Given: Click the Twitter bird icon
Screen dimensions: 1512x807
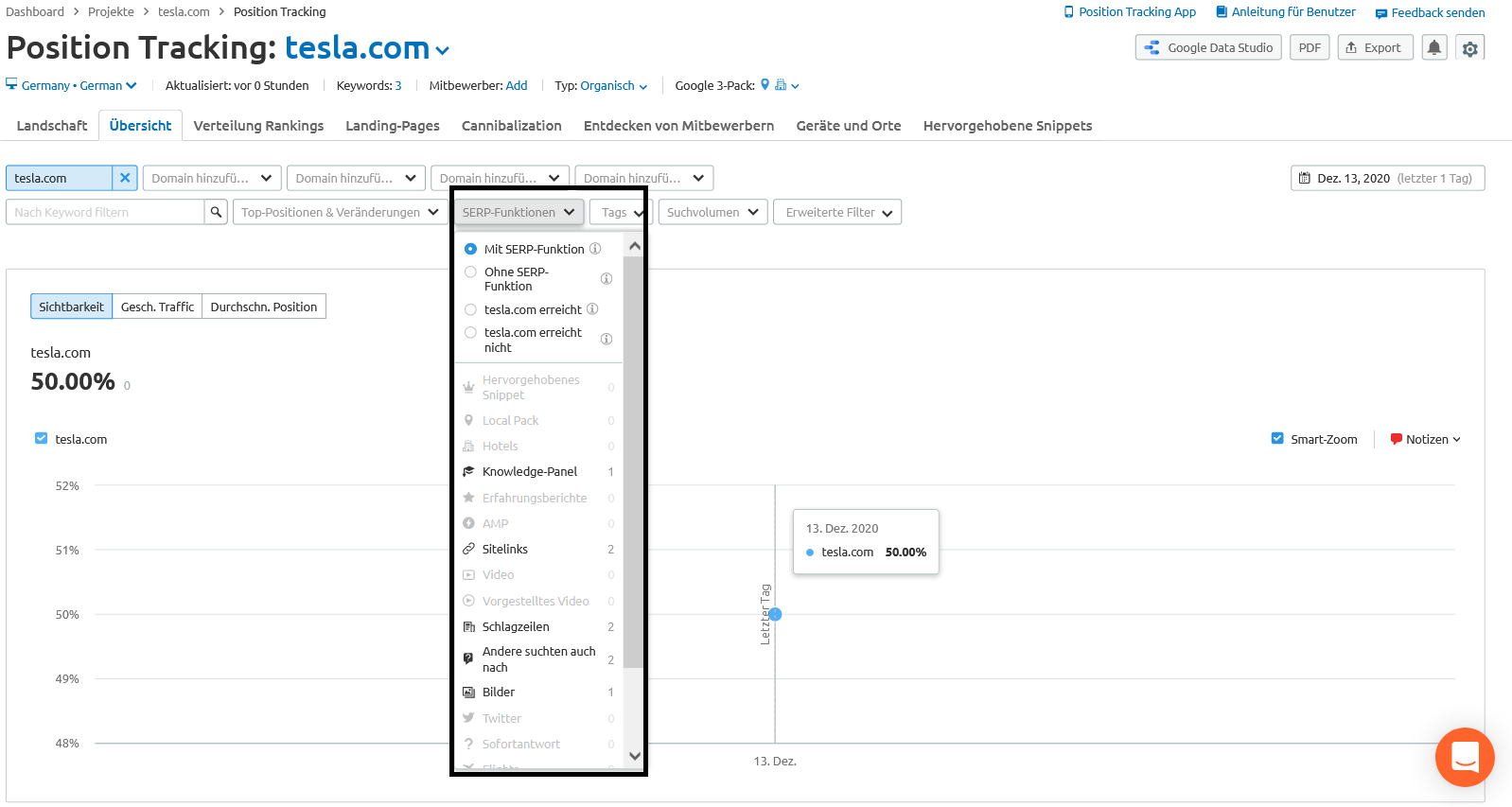Looking at the screenshot, I should (x=468, y=718).
